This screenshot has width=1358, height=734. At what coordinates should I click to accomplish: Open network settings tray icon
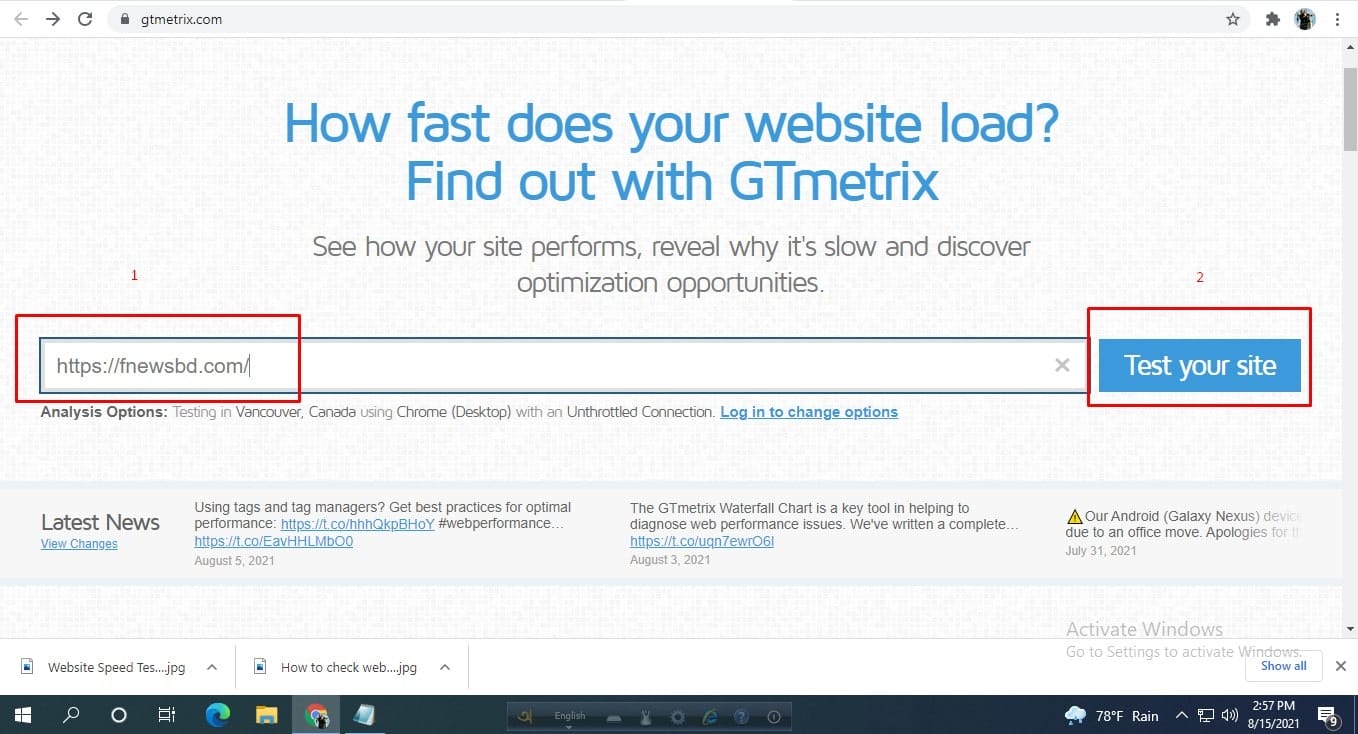[x=1205, y=715]
